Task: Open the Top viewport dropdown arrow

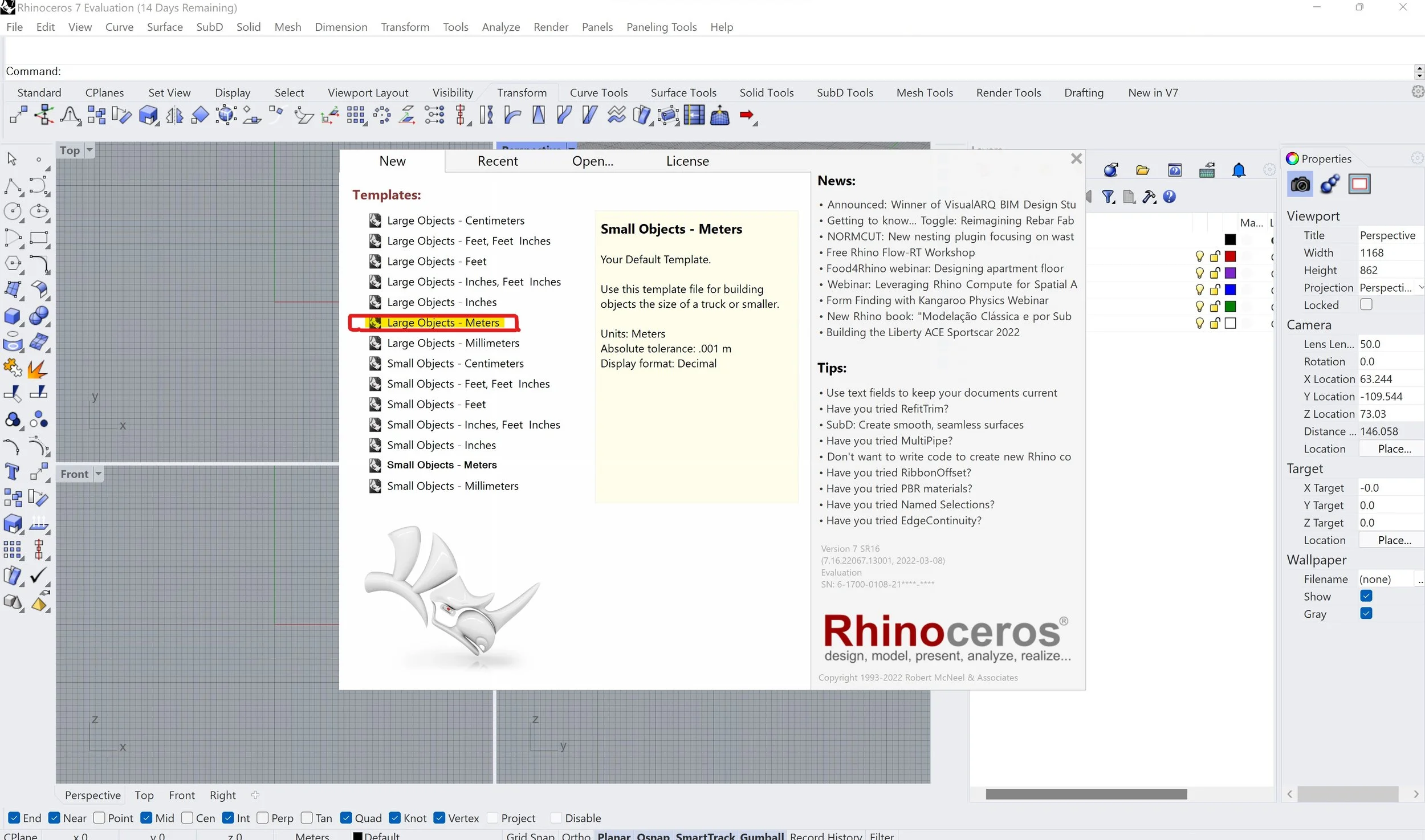Action: click(89, 150)
